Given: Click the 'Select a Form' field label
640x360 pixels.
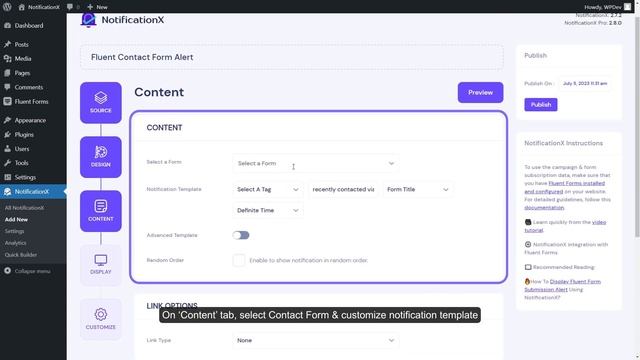Looking at the screenshot, I should tap(164, 162).
